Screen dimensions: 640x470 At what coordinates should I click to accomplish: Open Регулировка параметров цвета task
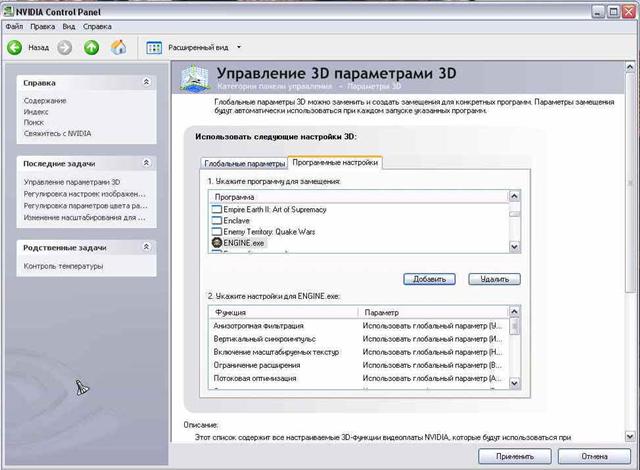85,206
